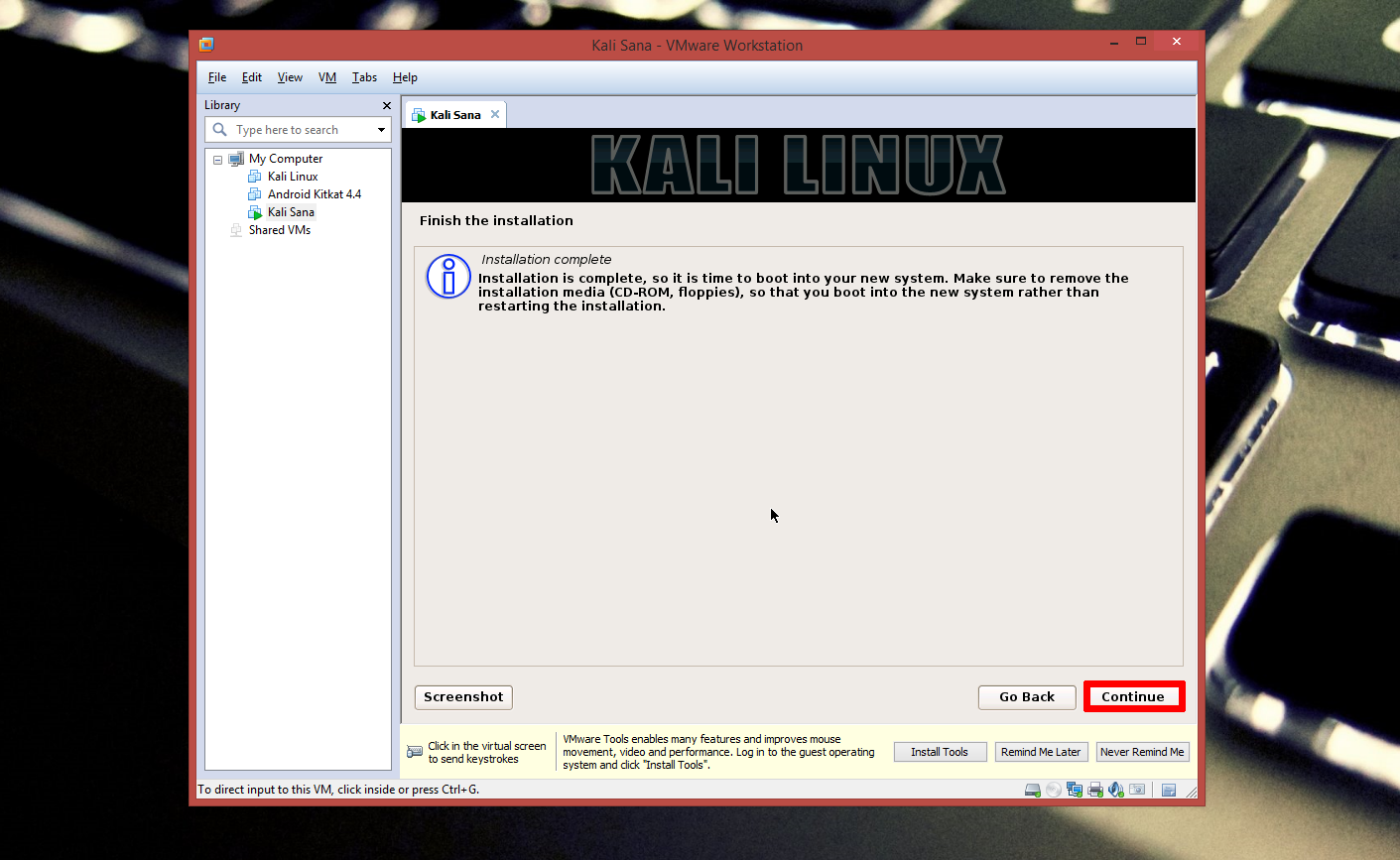Click the Installation complete title text
Viewport: 1400px width, 860px height.
coord(547,259)
